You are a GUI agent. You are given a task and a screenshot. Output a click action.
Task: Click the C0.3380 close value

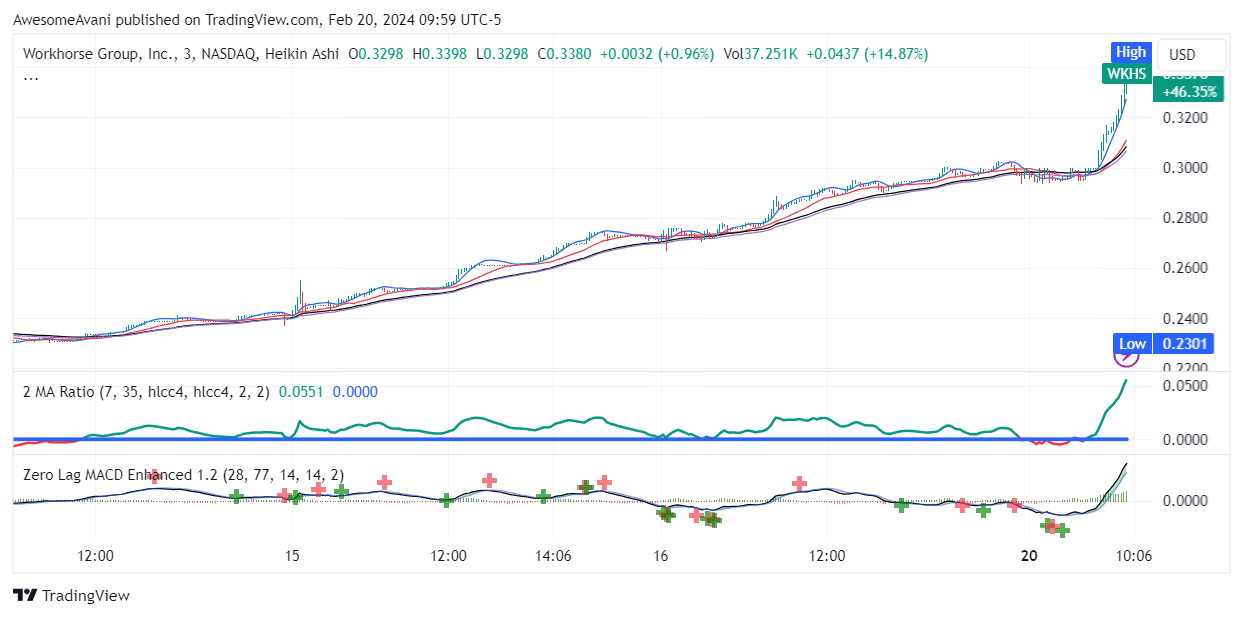[x=566, y=54]
